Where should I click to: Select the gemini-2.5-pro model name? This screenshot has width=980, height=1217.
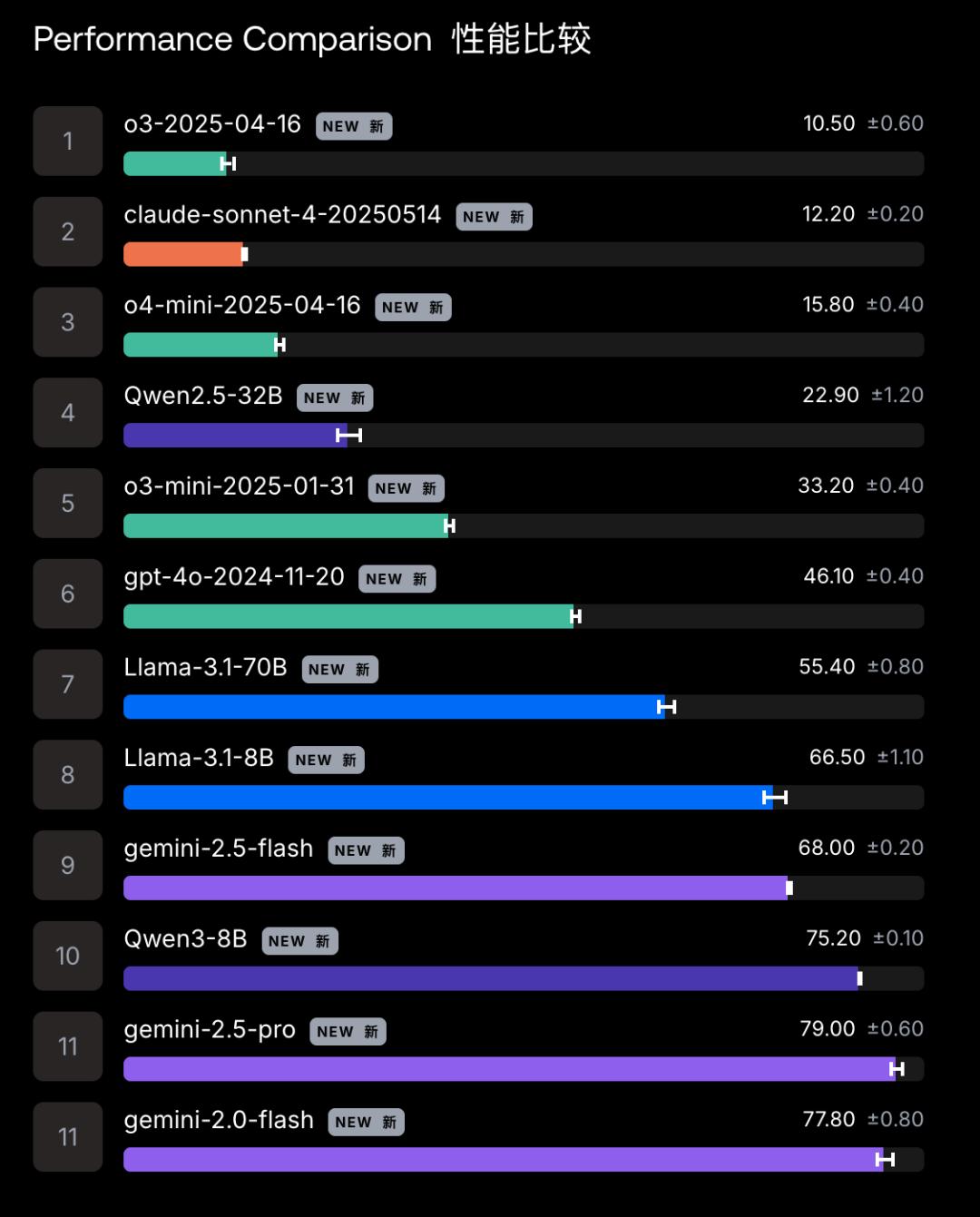(210, 1030)
